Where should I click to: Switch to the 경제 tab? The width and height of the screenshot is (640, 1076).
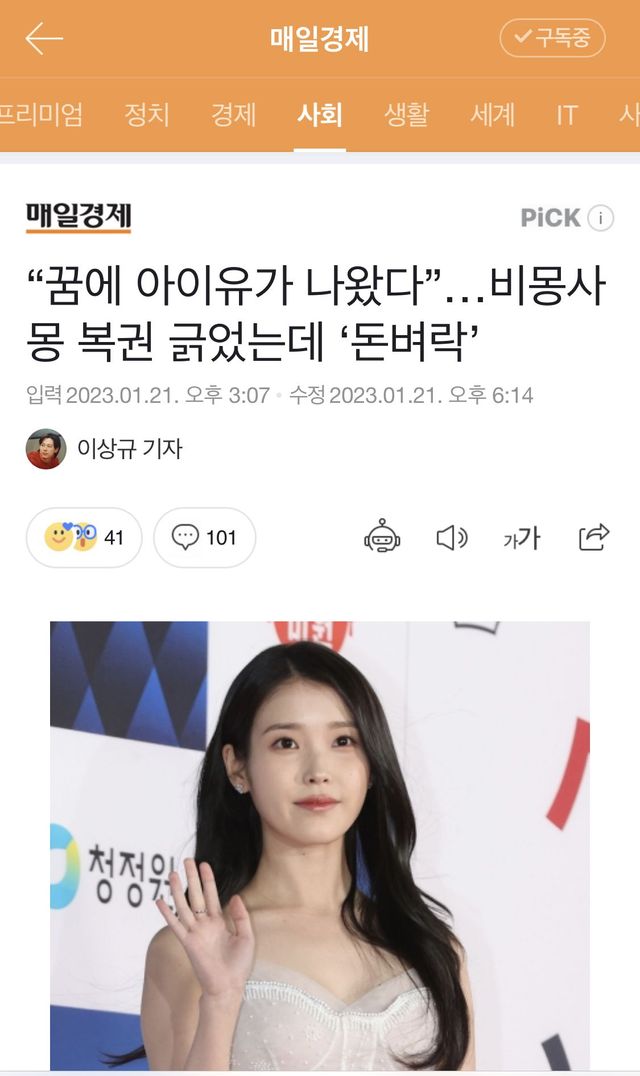coord(233,115)
